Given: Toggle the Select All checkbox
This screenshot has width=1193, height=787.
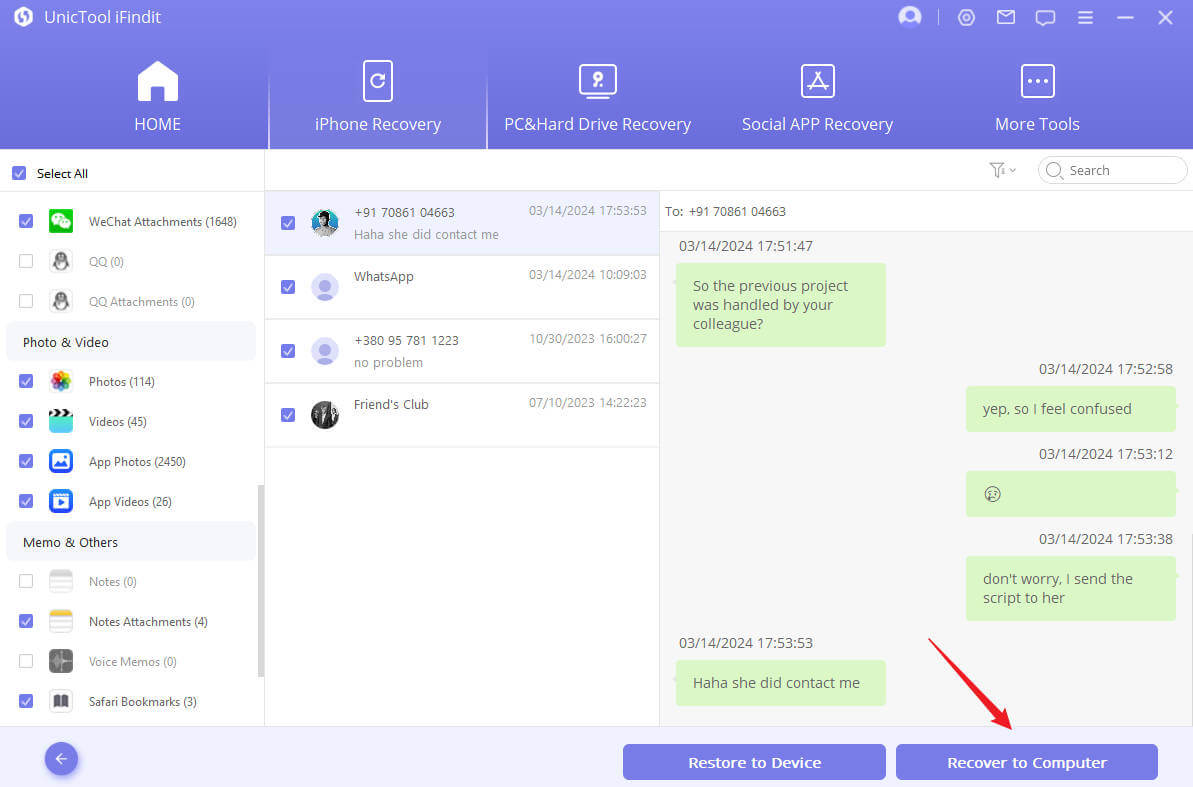Looking at the screenshot, I should [x=19, y=173].
